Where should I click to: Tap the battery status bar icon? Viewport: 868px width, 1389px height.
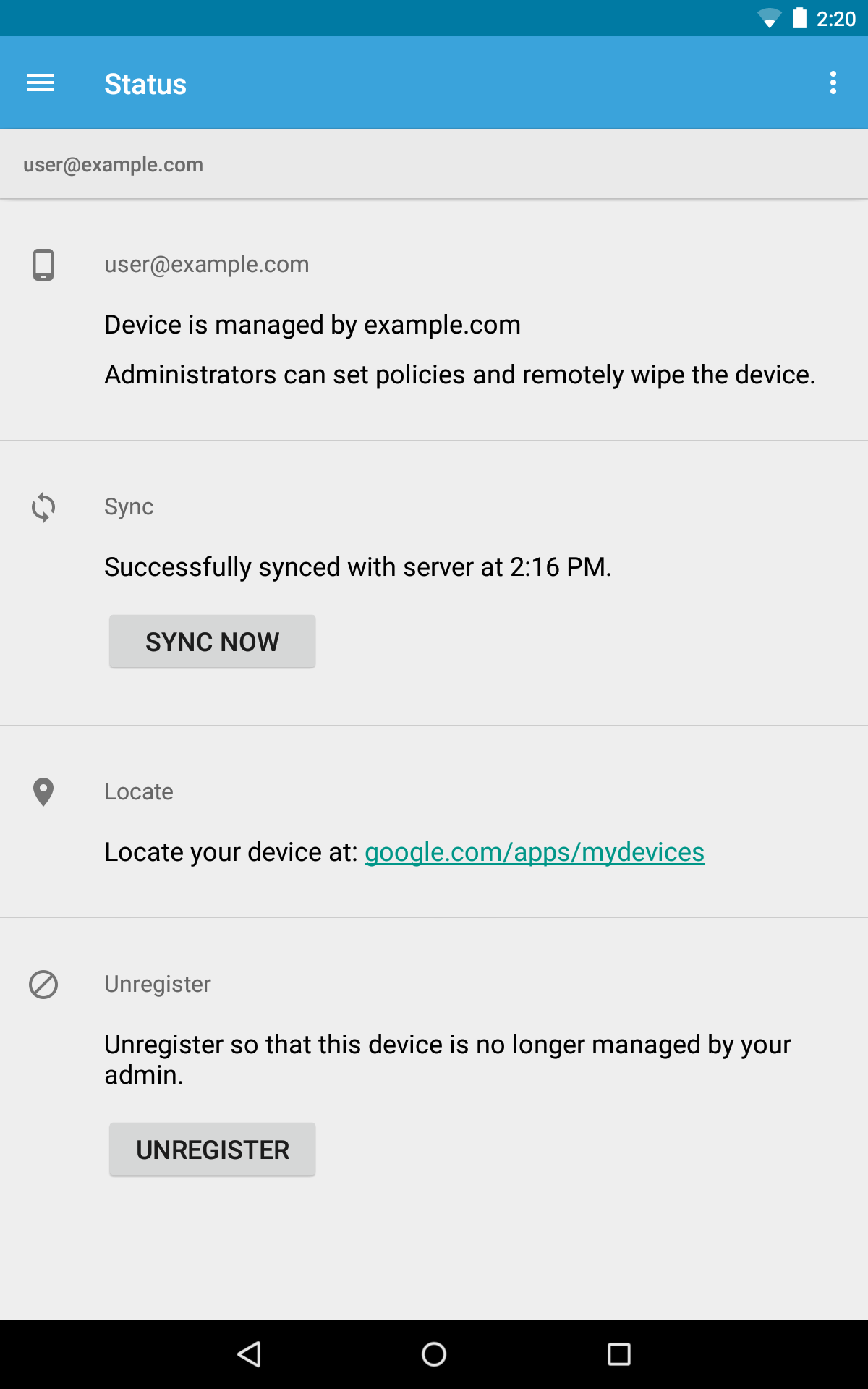coord(799,18)
